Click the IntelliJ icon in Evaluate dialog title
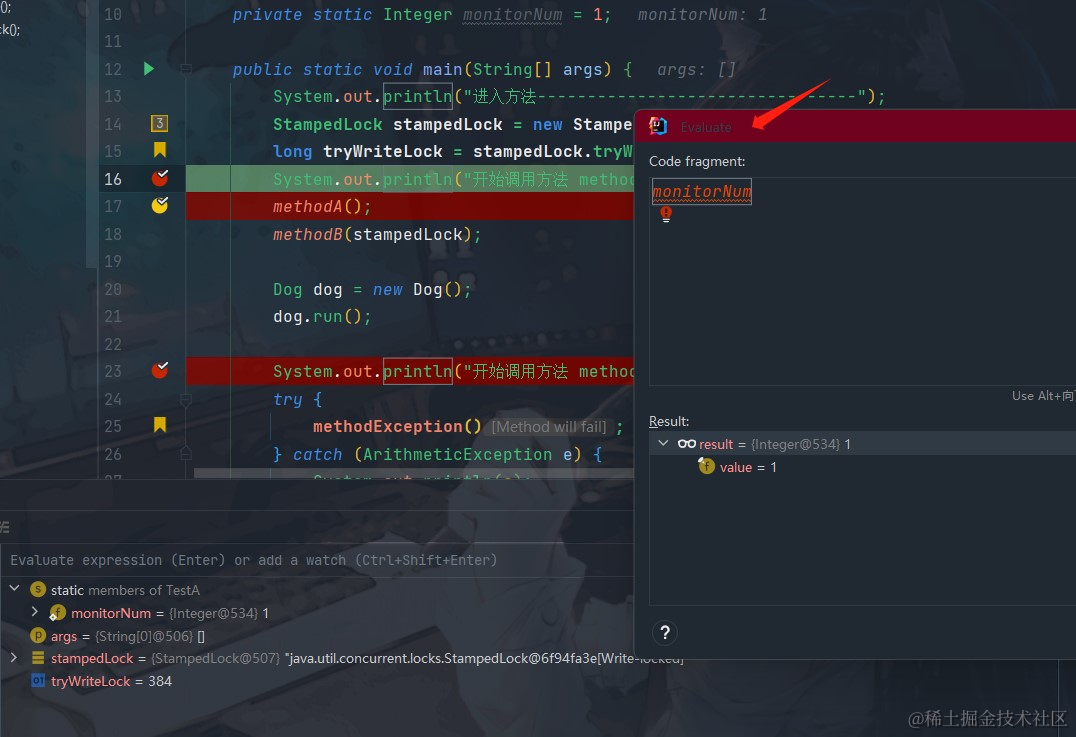 [659, 126]
